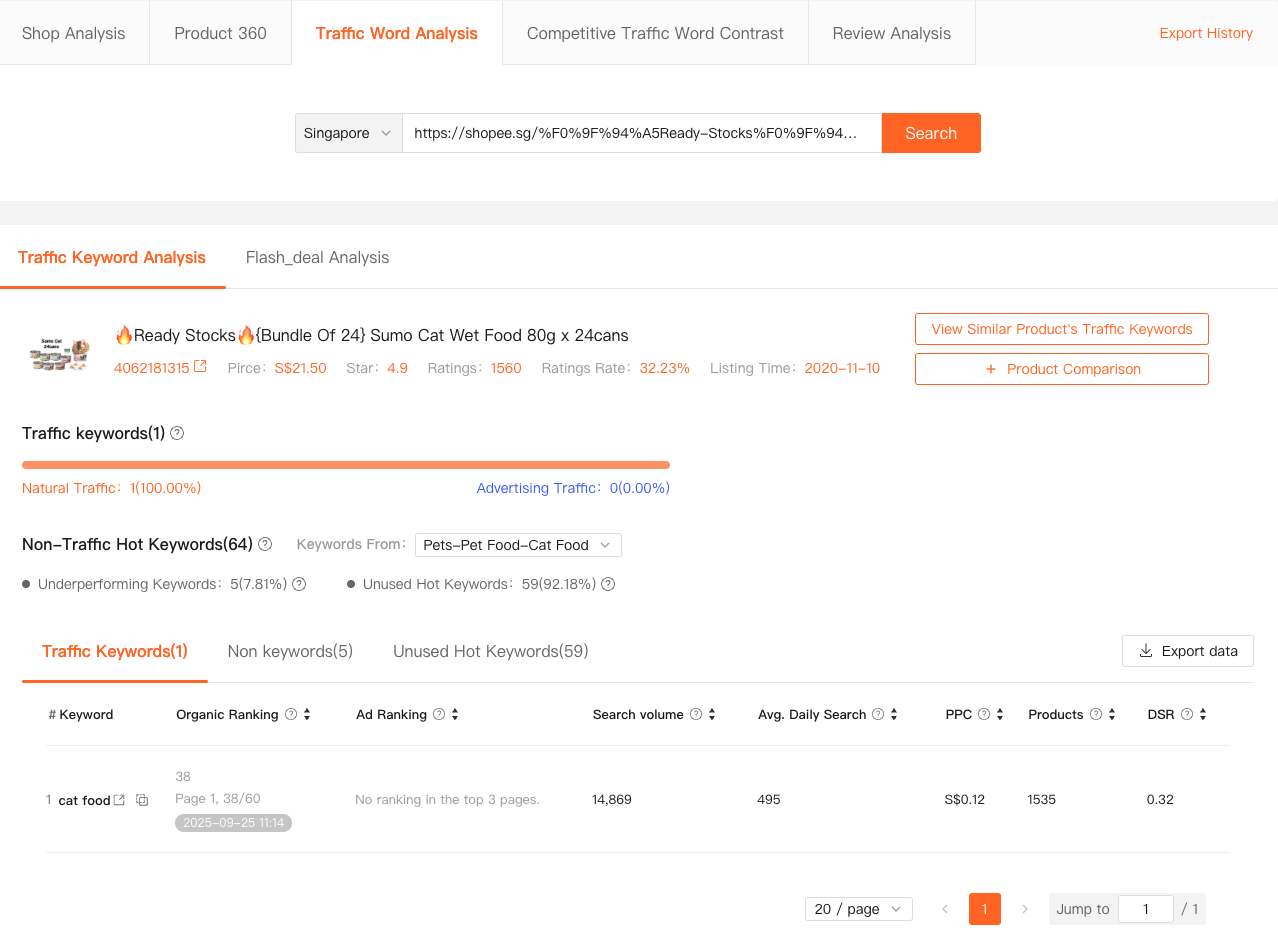Open cat food keyword external link icon
The height and width of the screenshot is (951, 1278).
[120, 800]
